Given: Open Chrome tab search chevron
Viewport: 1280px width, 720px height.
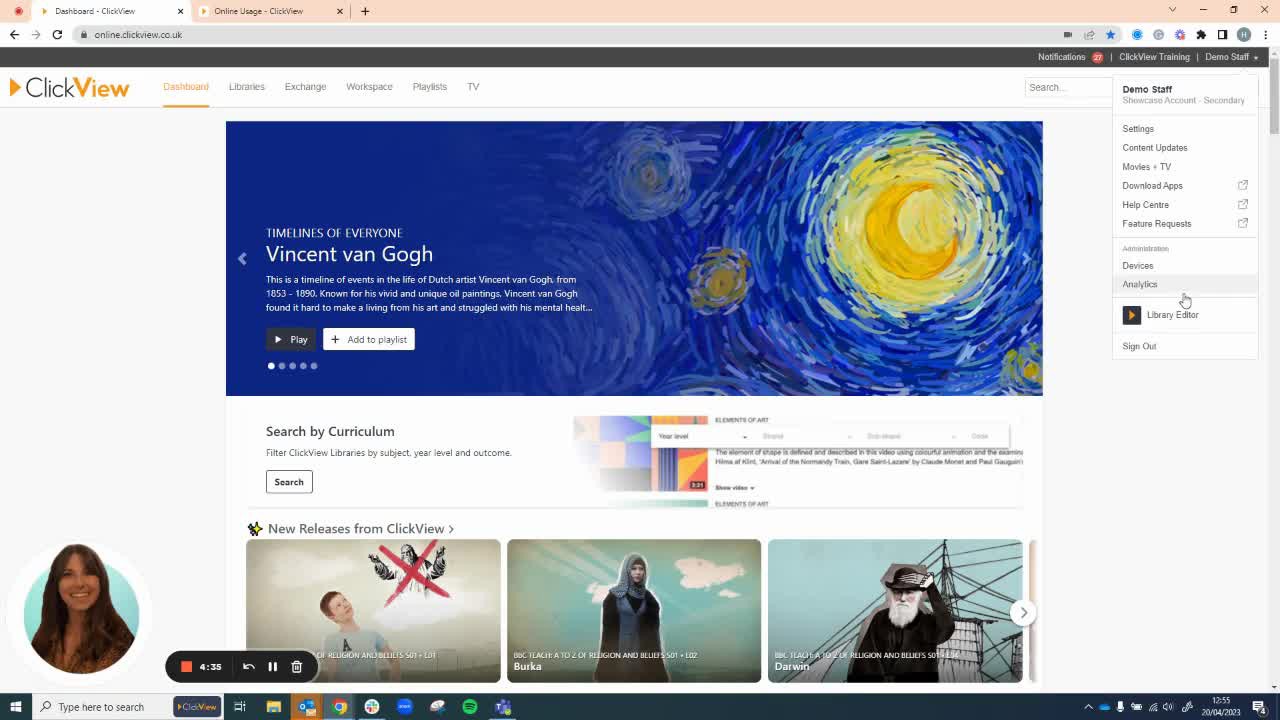Looking at the screenshot, I should (1173, 10).
